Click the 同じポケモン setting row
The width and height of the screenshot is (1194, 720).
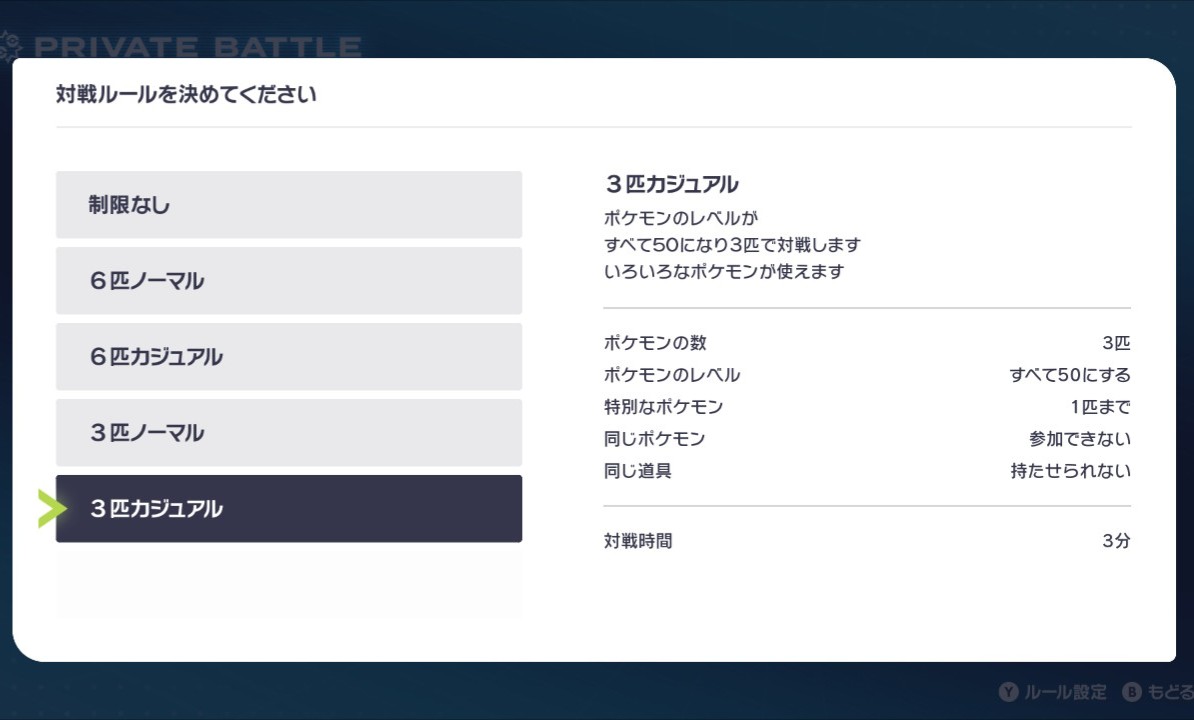[867, 438]
